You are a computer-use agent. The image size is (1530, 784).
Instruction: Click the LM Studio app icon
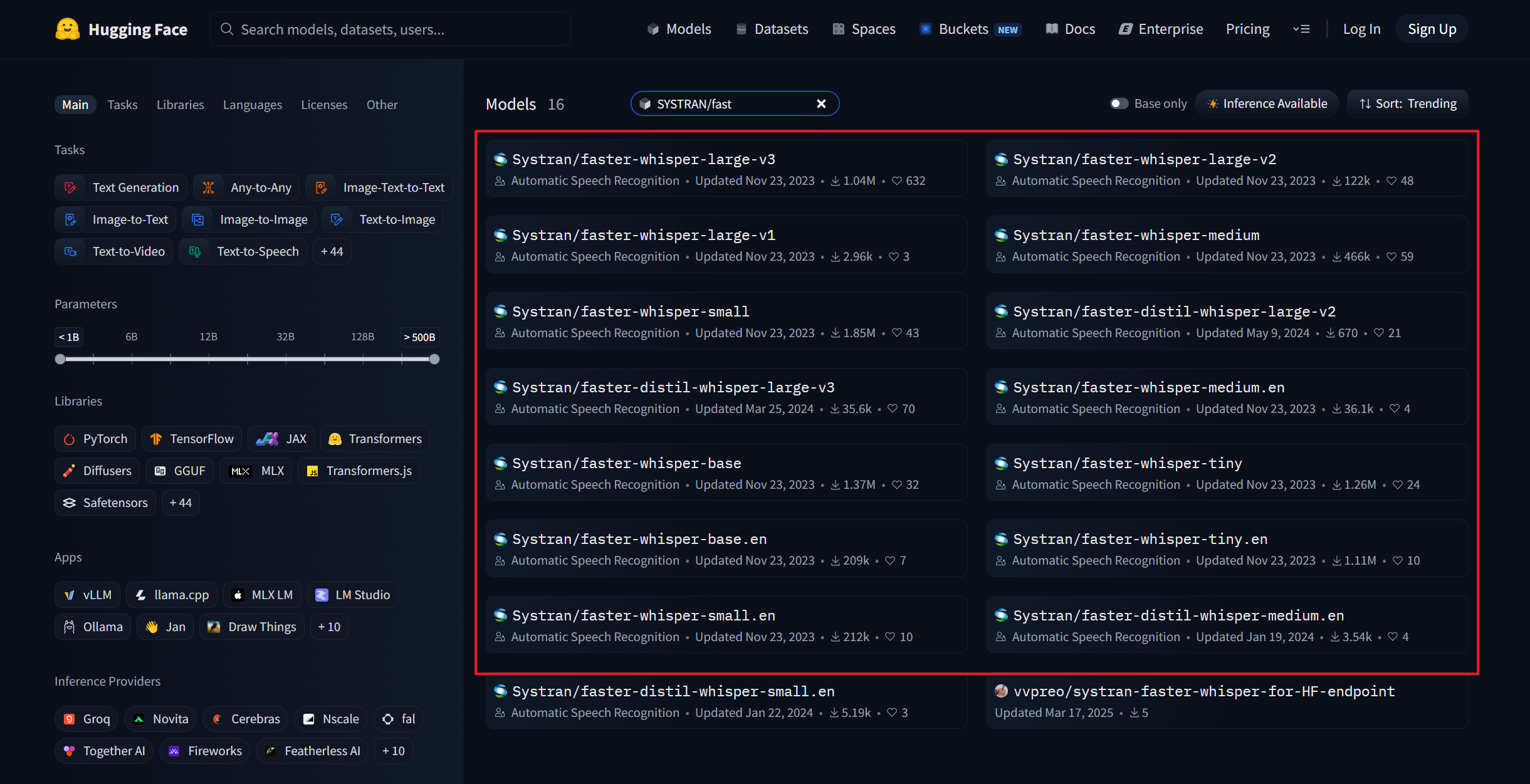coord(322,595)
